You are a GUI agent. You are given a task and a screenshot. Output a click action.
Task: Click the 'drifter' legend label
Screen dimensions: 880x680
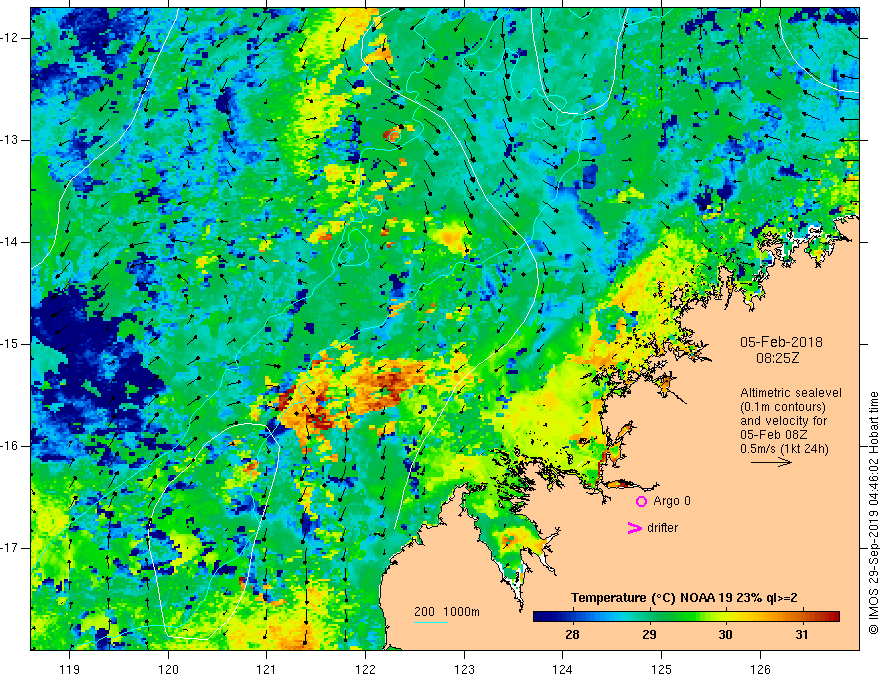point(662,528)
